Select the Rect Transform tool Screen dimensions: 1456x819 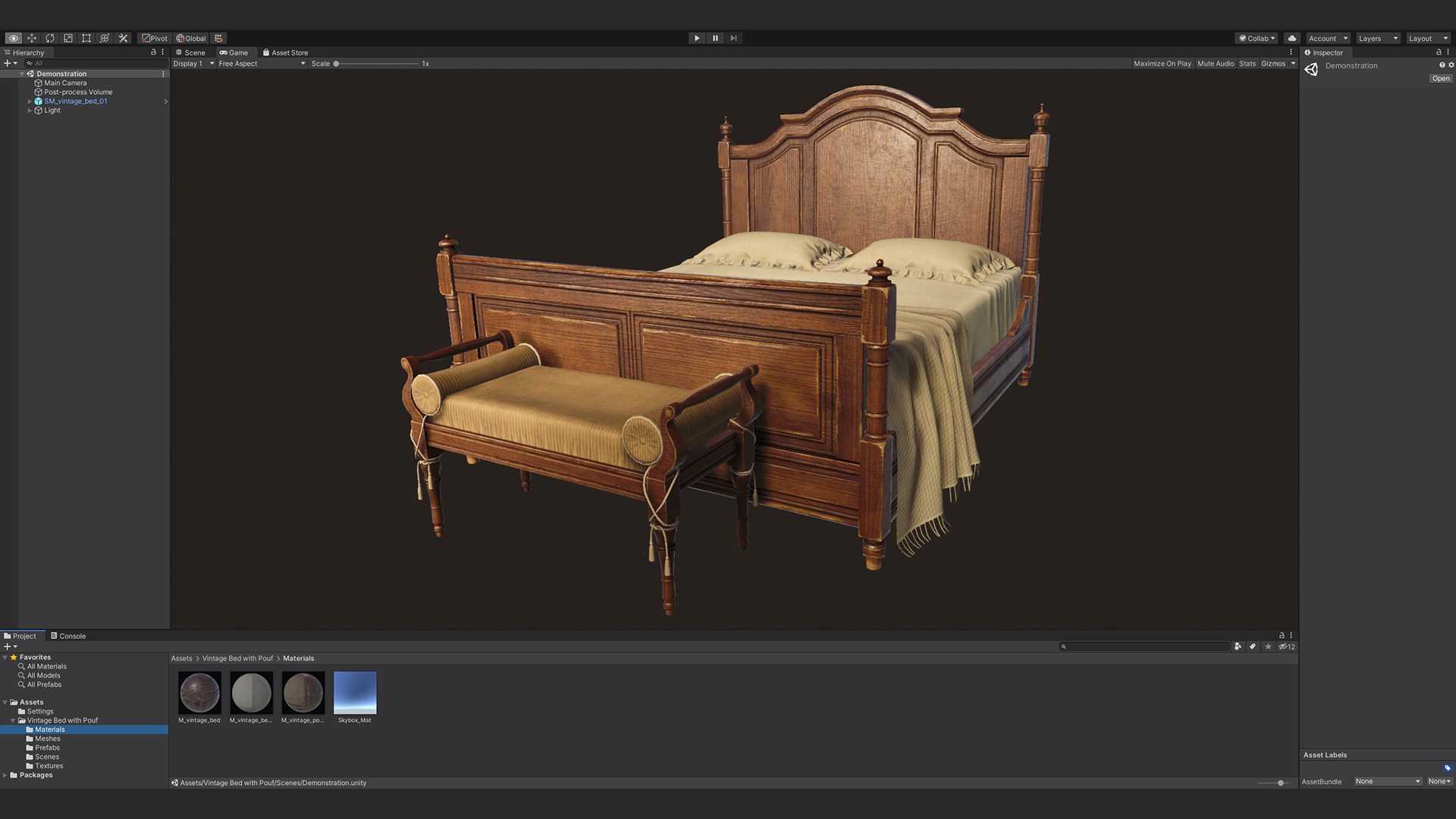(x=86, y=38)
